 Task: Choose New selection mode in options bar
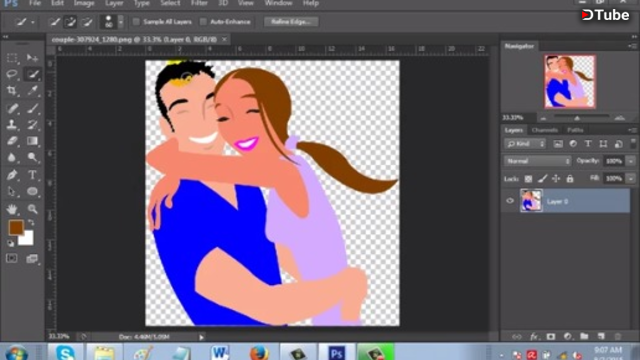(x=54, y=22)
